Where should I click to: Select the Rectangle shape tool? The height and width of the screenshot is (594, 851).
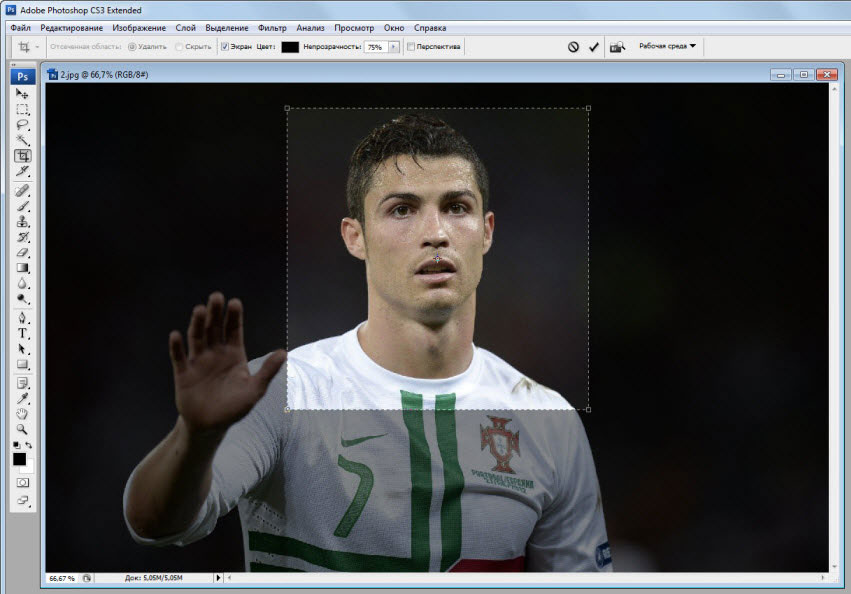coord(22,364)
